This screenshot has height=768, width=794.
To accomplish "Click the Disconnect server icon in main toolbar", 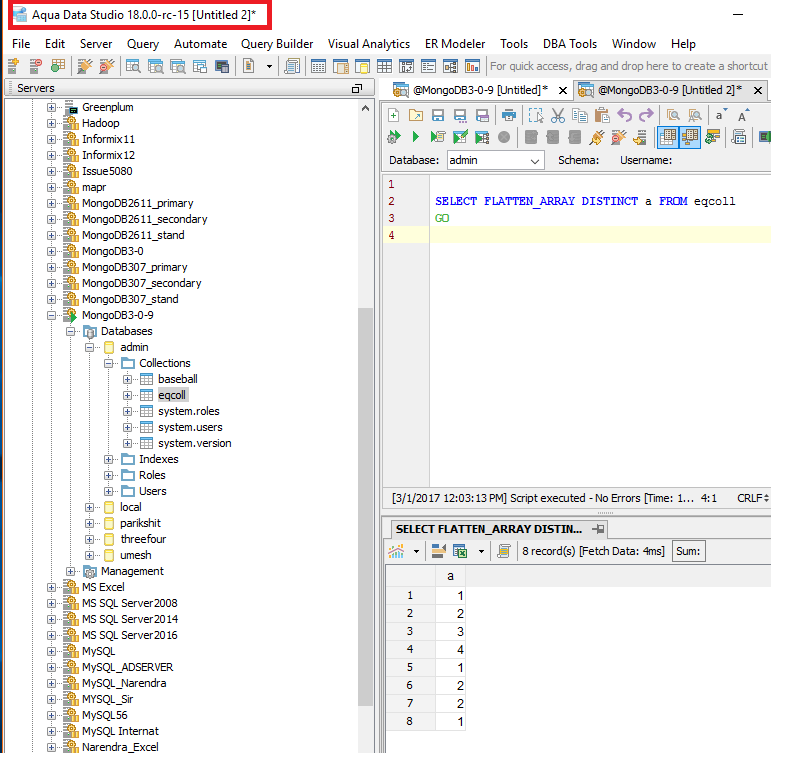I will click(107, 66).
